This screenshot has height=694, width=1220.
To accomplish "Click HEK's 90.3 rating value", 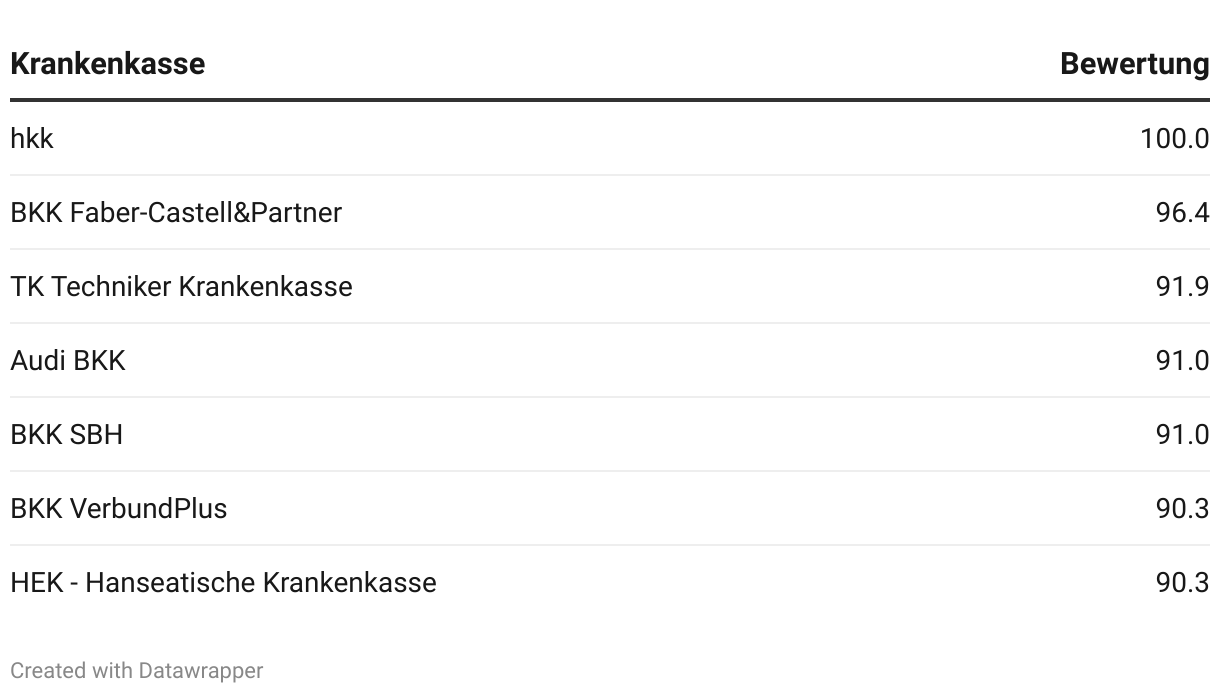I will click(x=1182, y=583).
